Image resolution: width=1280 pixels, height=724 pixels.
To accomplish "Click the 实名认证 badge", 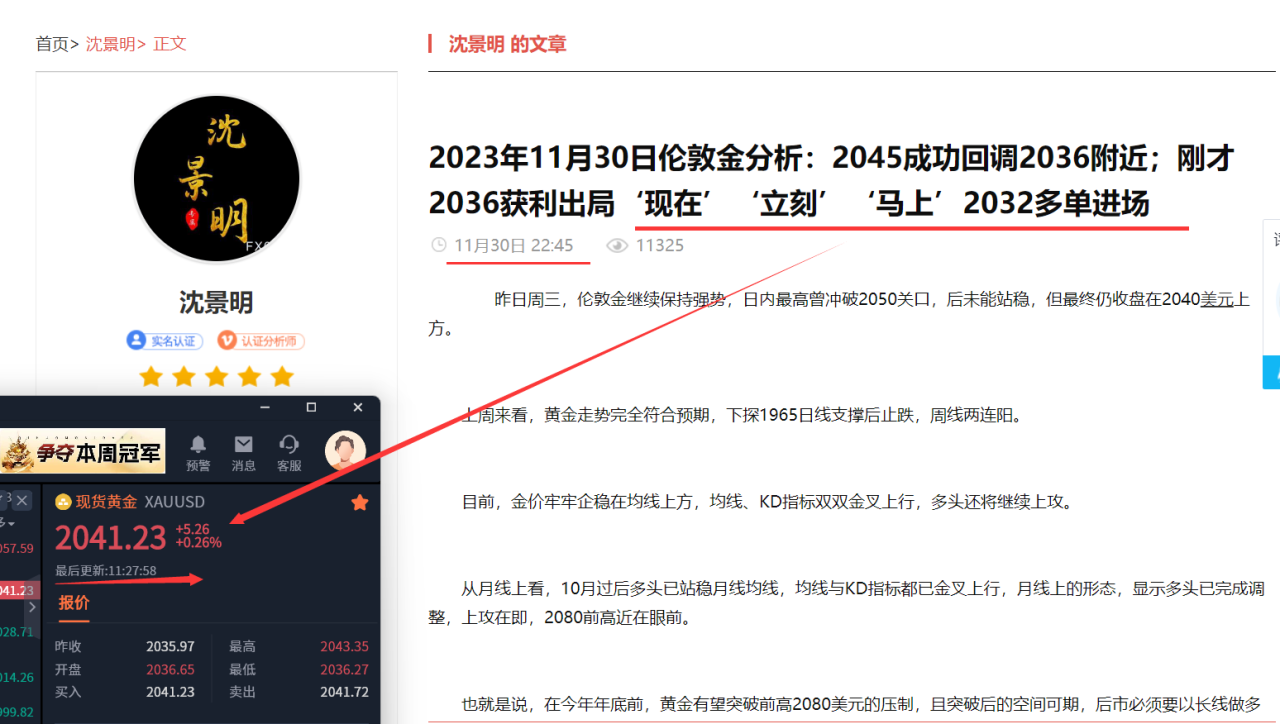I will pos(165,341).
